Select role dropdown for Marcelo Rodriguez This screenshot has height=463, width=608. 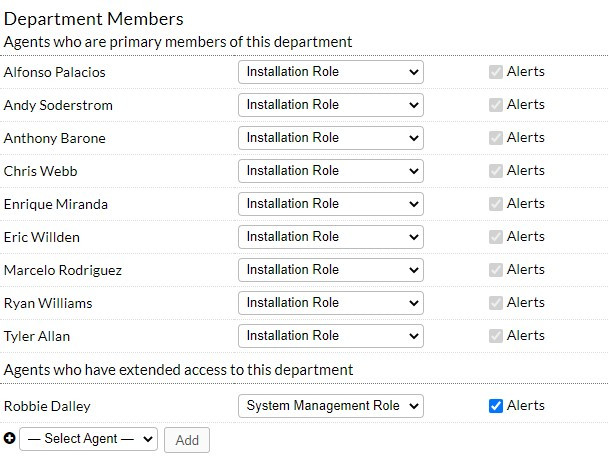coord(330,270)
